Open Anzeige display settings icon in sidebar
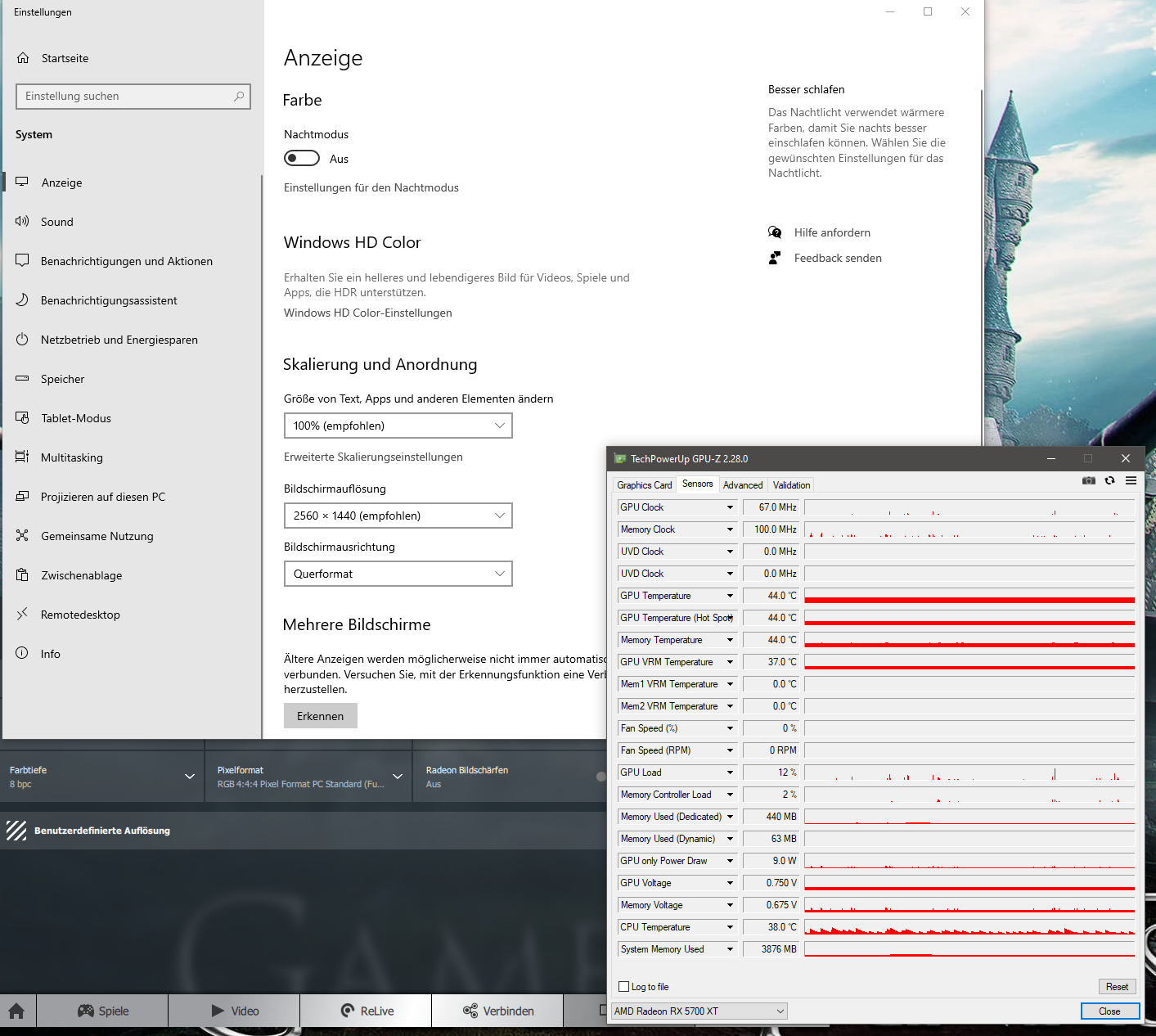This screenshot has height=1036, width=1156. [22, 182]
